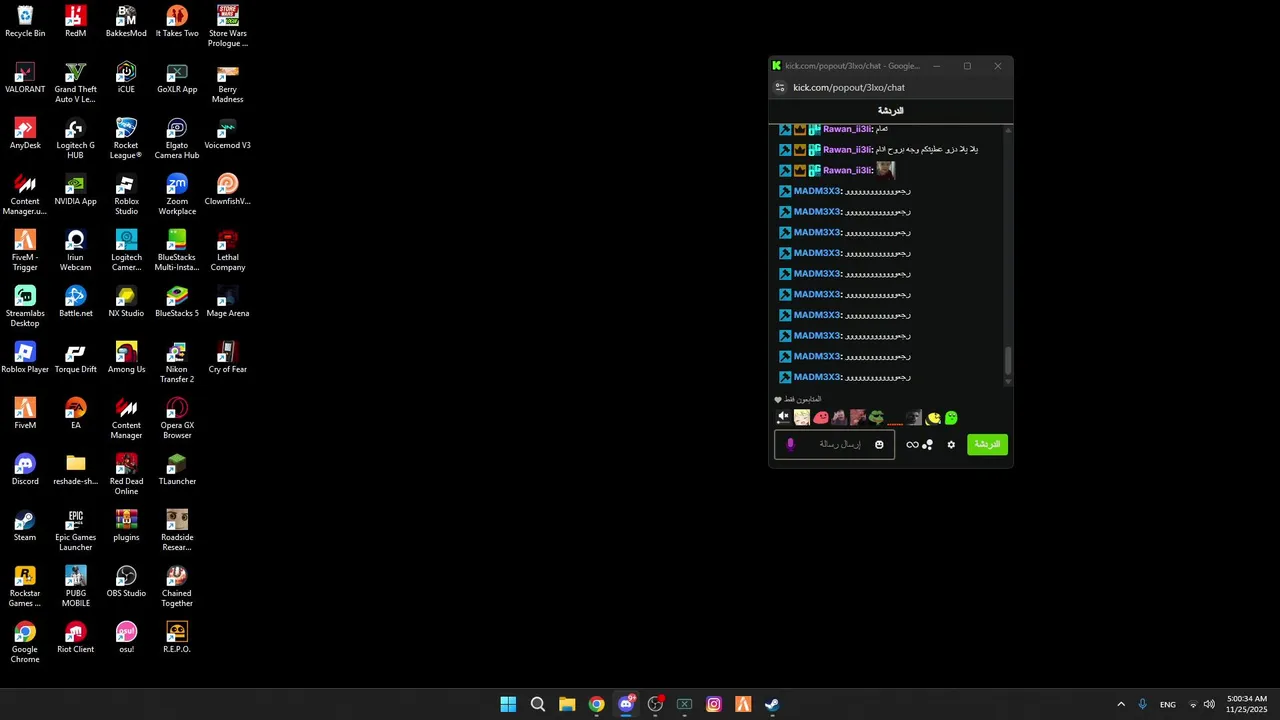Click followers-only heart label above emotes

[x=798, y=399]
